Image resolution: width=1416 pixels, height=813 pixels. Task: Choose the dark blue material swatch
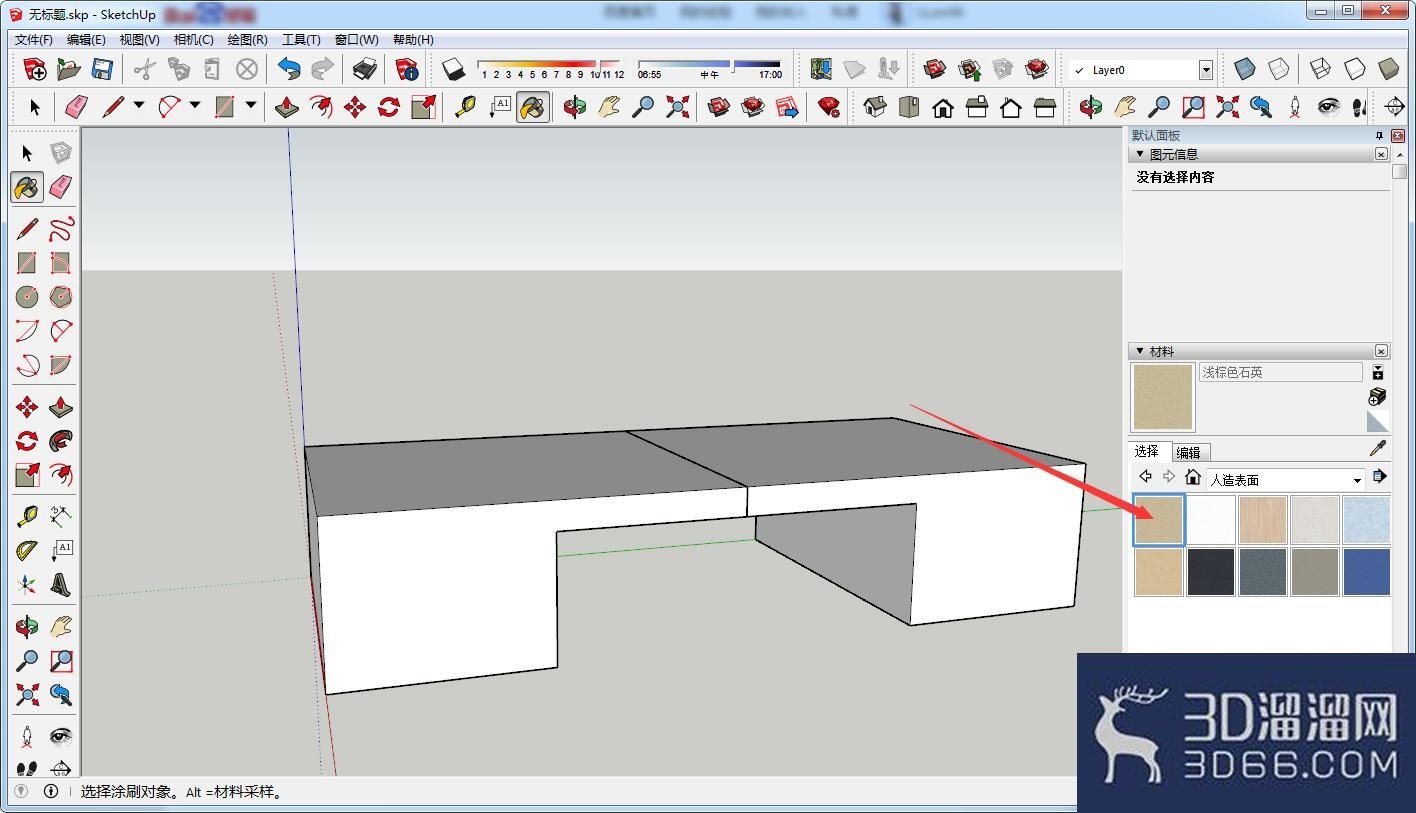point(1366,572)
